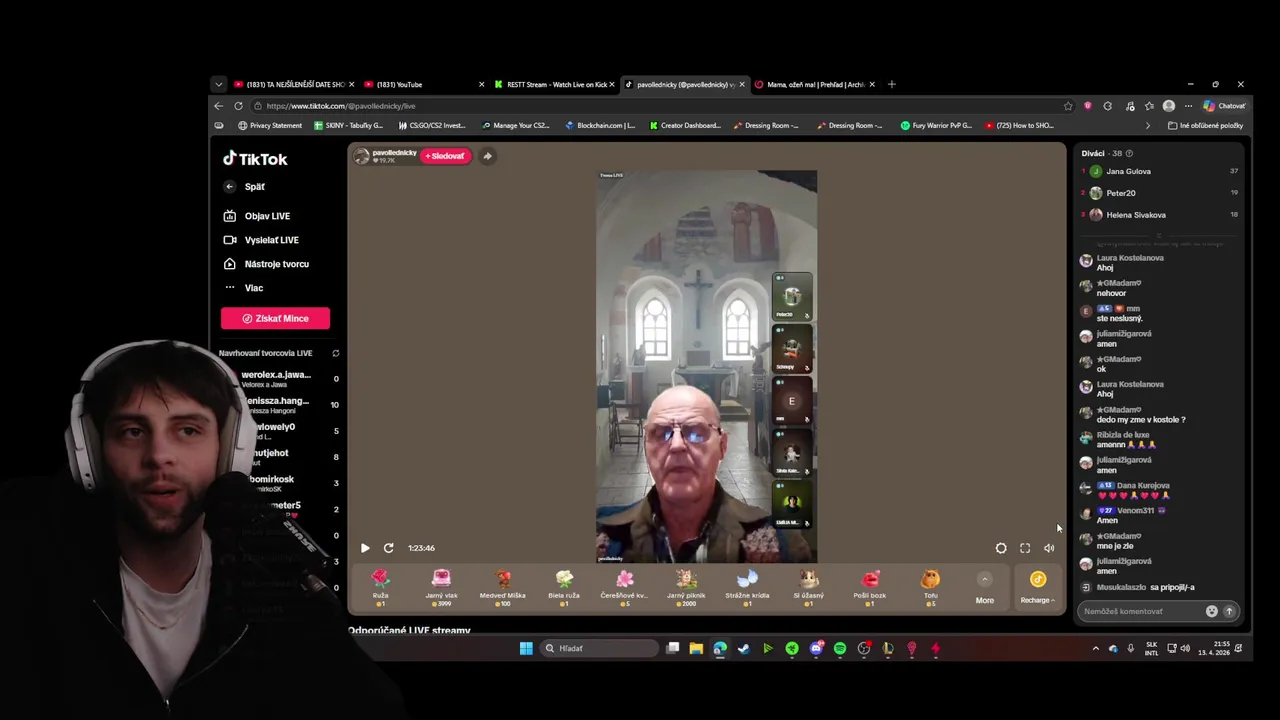This screenshot has height=720, width=1280.
Task: Send the Strážne krídla gift
Action: tap(747, 587)
